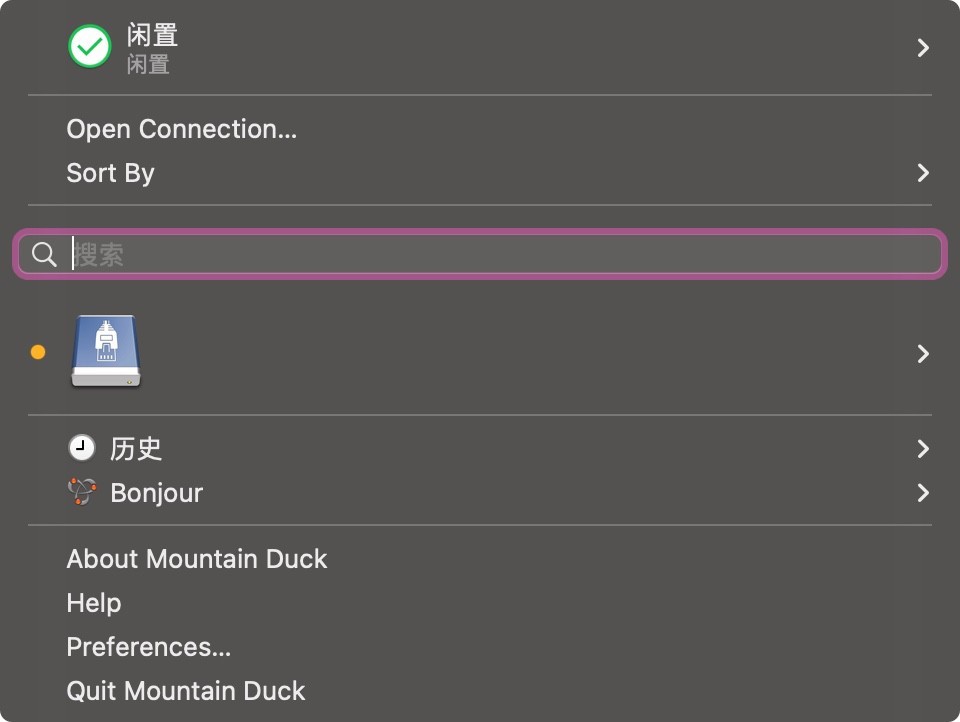Select the Open Connection menu item
The height and width of the screenshot is (722, 960).
pyautogui.click(x=181, y=128)
